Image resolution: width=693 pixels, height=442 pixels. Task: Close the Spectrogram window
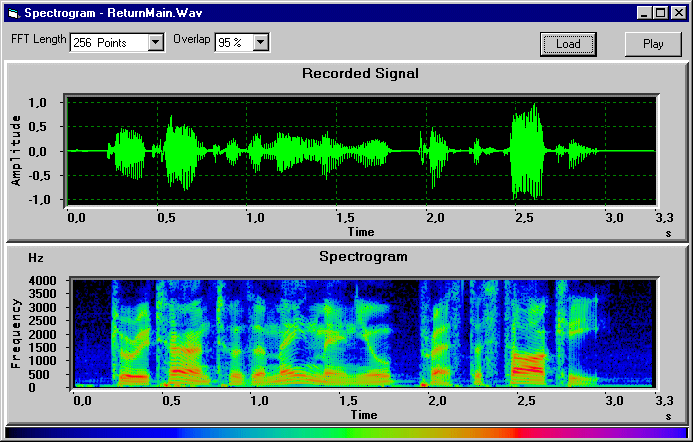click(678, 13)
